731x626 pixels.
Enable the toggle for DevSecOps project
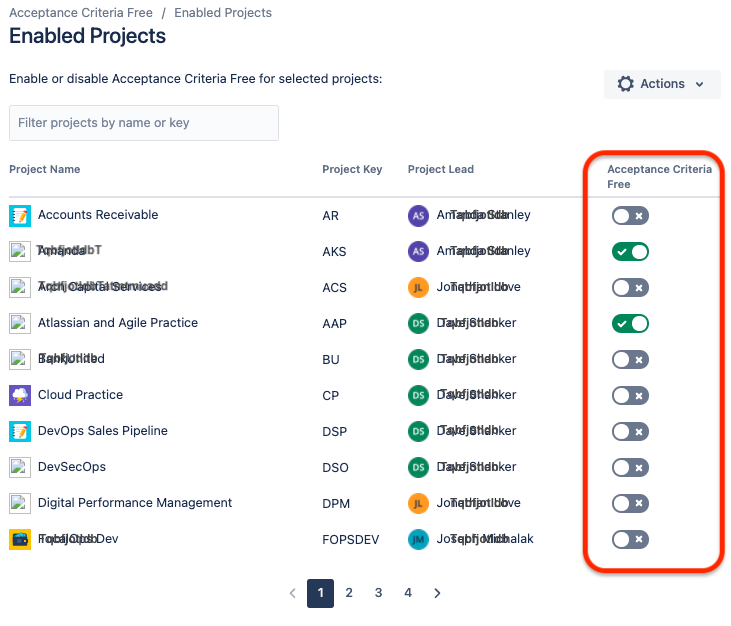pyautogui.click(x=630, y=467)
